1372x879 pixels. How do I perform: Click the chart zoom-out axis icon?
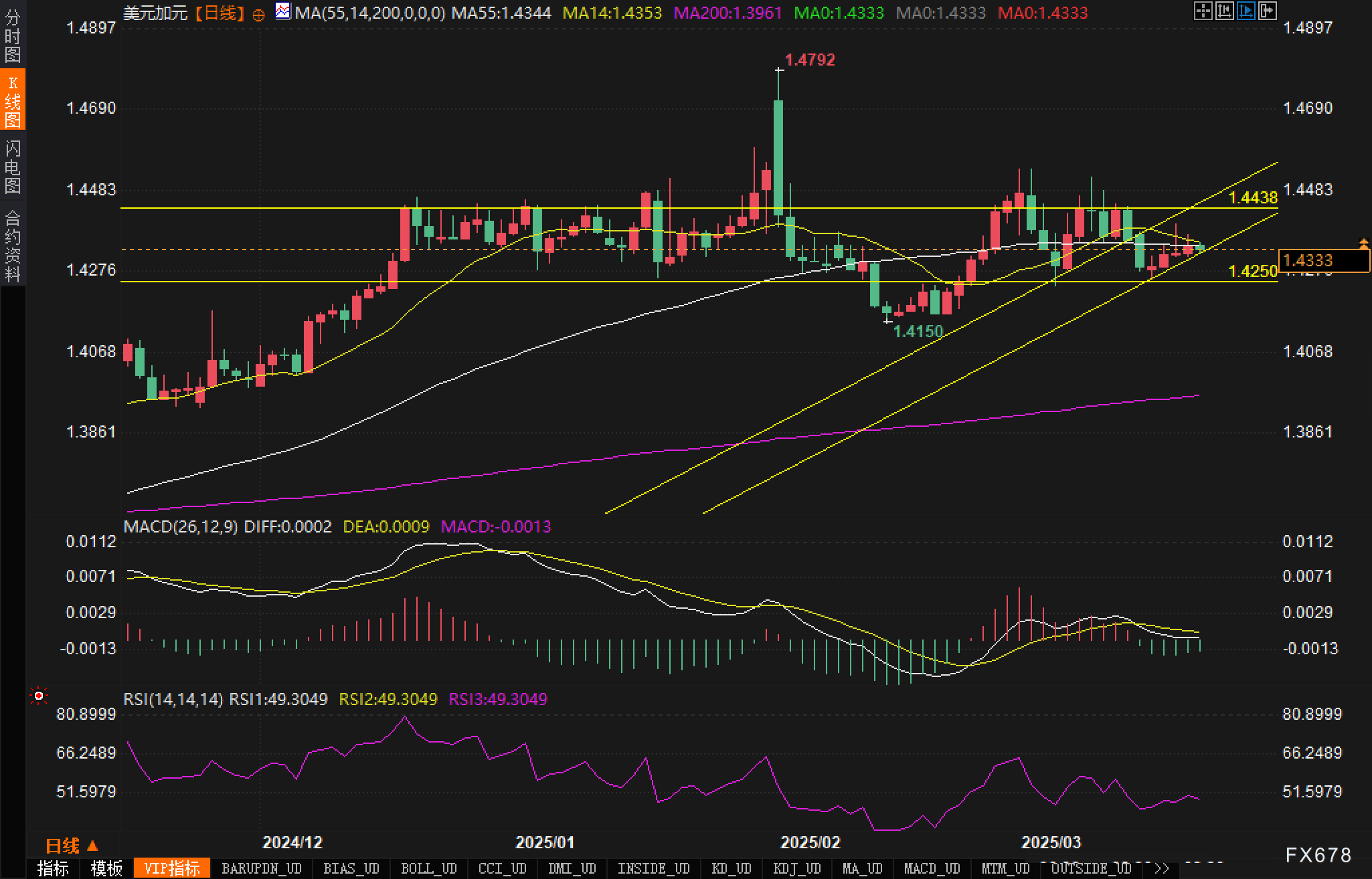pyautogui.click(x=1224, y=11)
